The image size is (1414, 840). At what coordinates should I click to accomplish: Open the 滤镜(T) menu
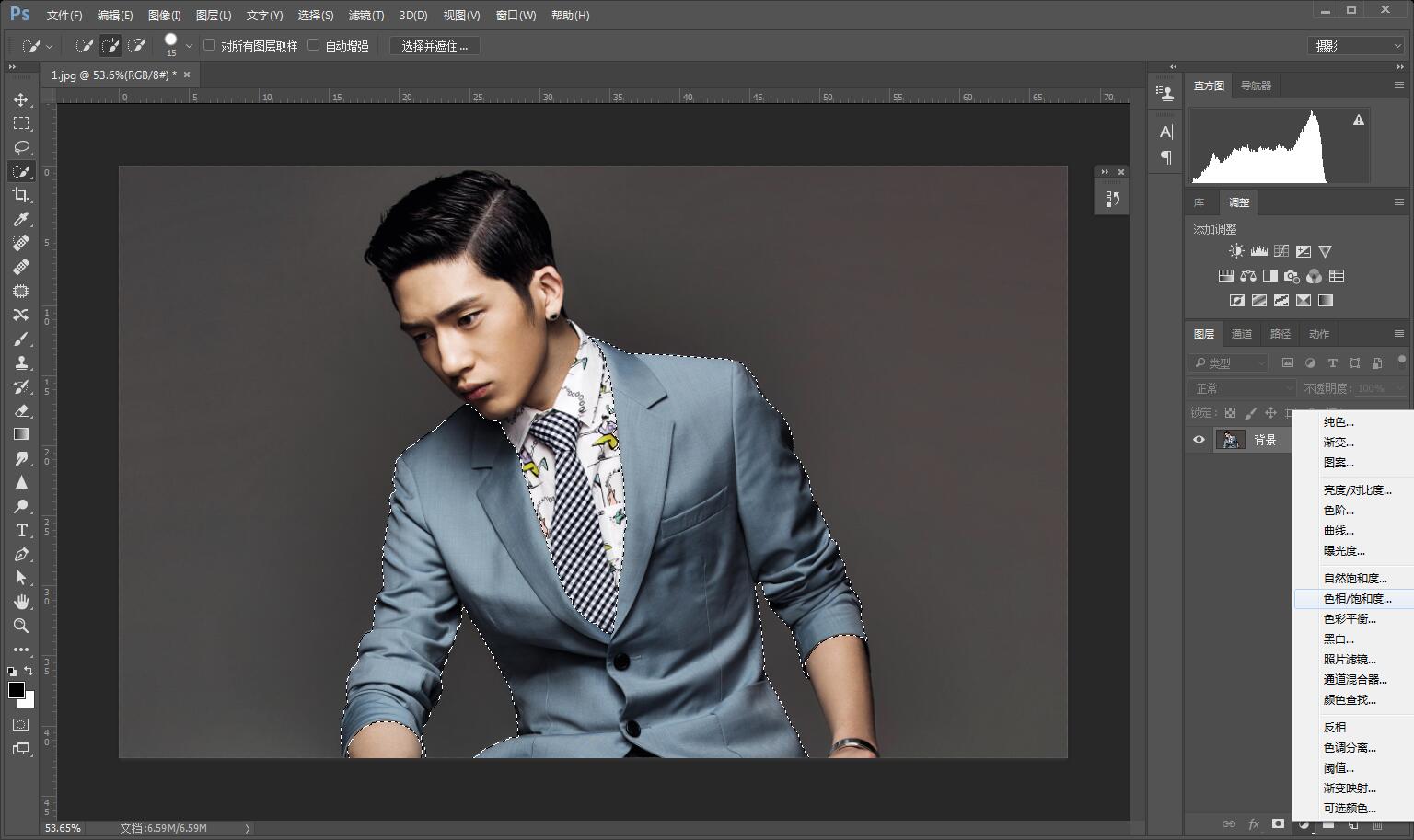click(x=366, y=16)
